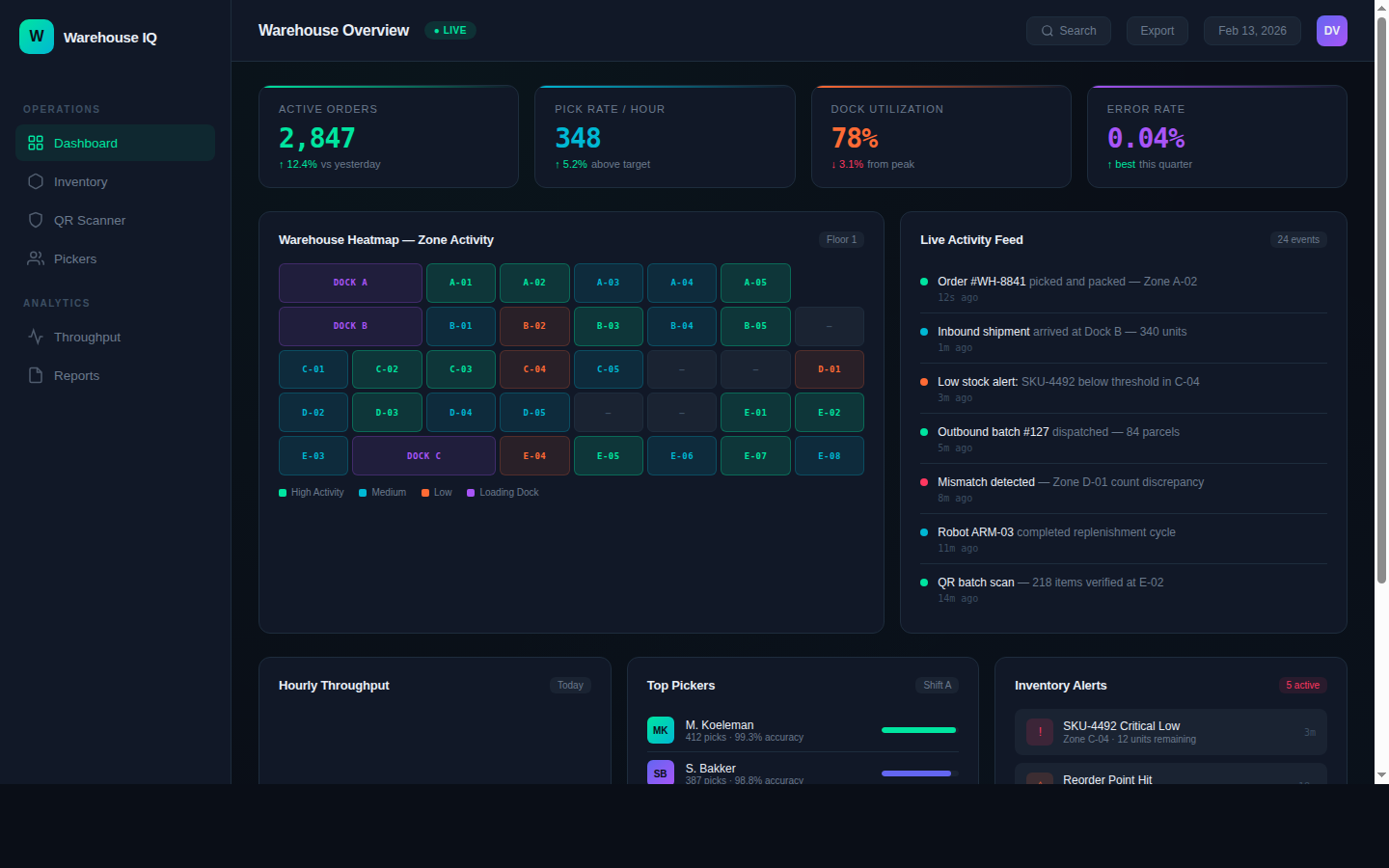Click the Shift A badge in Top Pickers
The height and width of the screenshot is (868, 1389).
pyautogui.click(x=937, y=685)
